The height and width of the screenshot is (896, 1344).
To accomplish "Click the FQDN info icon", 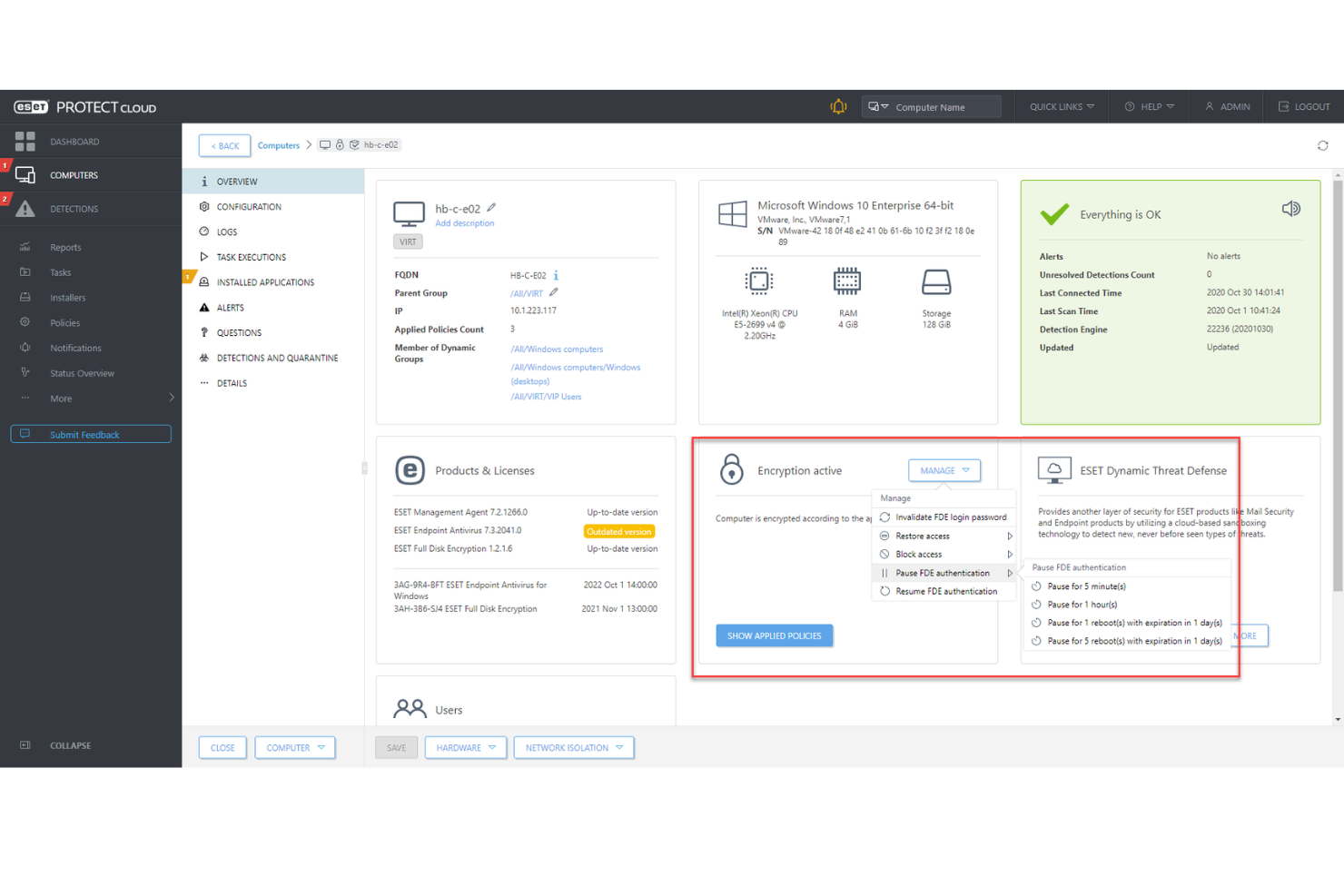I will point(555,274).
